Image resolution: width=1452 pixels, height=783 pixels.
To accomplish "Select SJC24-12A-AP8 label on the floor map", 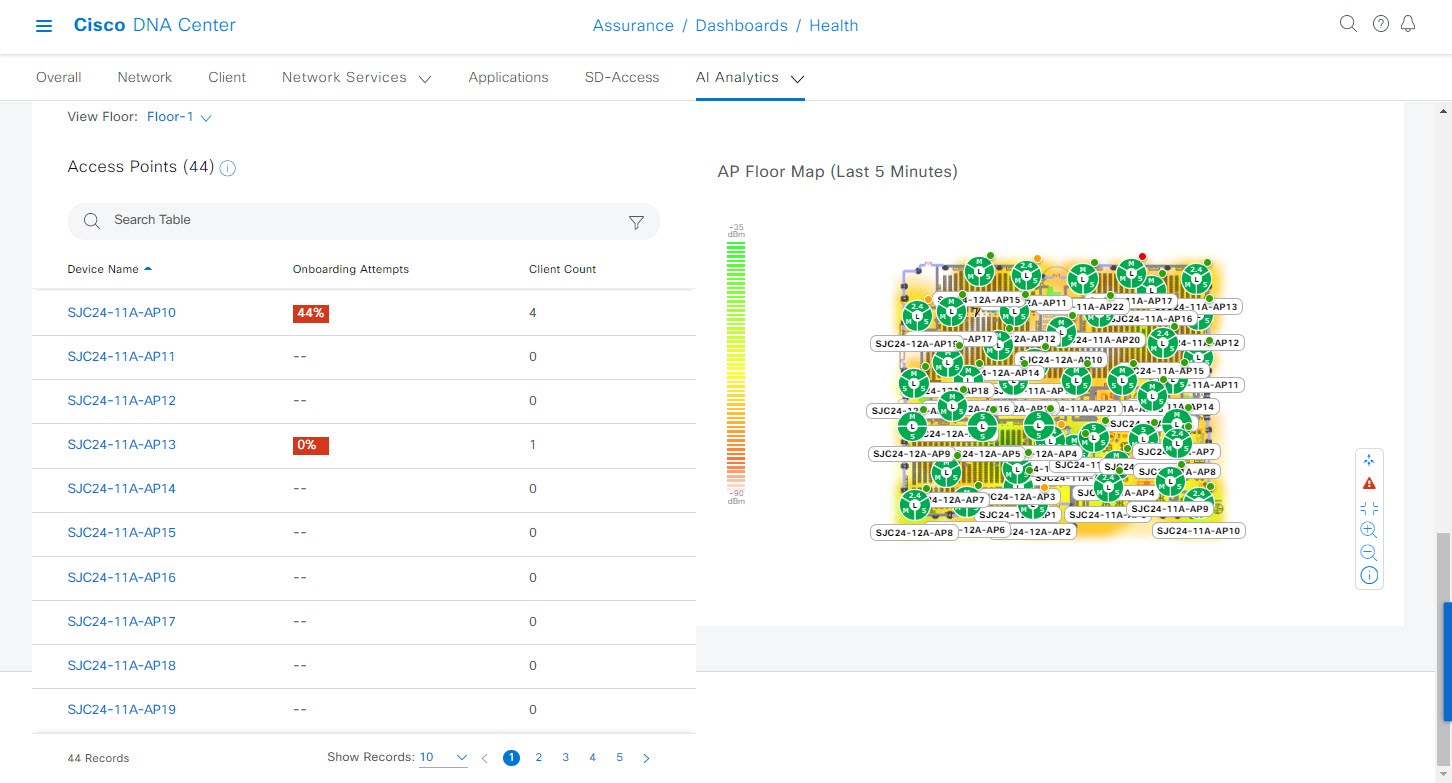I will click(914, 533).
